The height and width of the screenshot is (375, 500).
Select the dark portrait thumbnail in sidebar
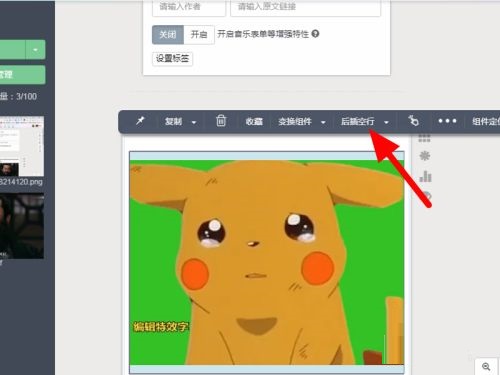pos(22,226)
